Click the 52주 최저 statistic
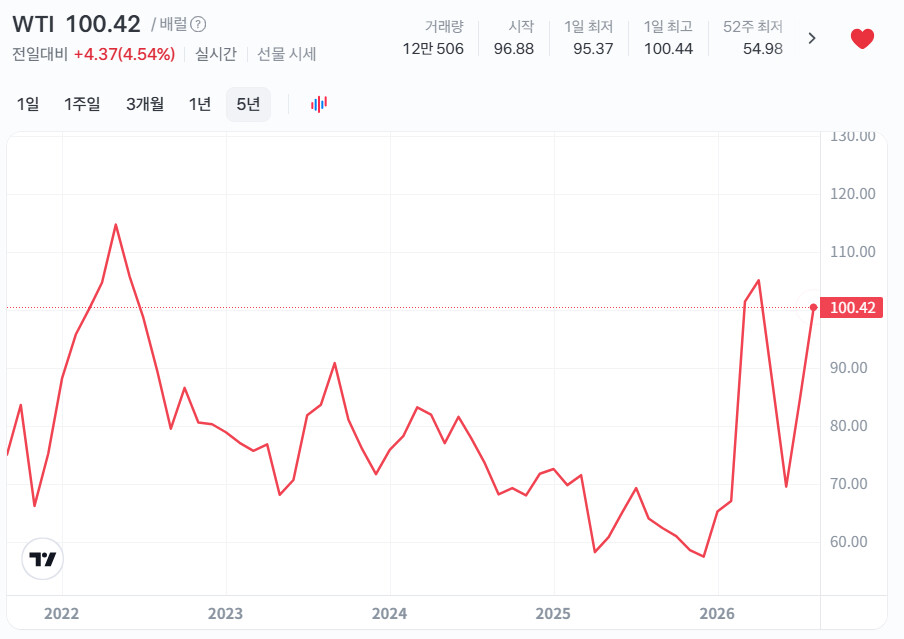Viewport: 904px width, 639px height. tap(753, 37)
